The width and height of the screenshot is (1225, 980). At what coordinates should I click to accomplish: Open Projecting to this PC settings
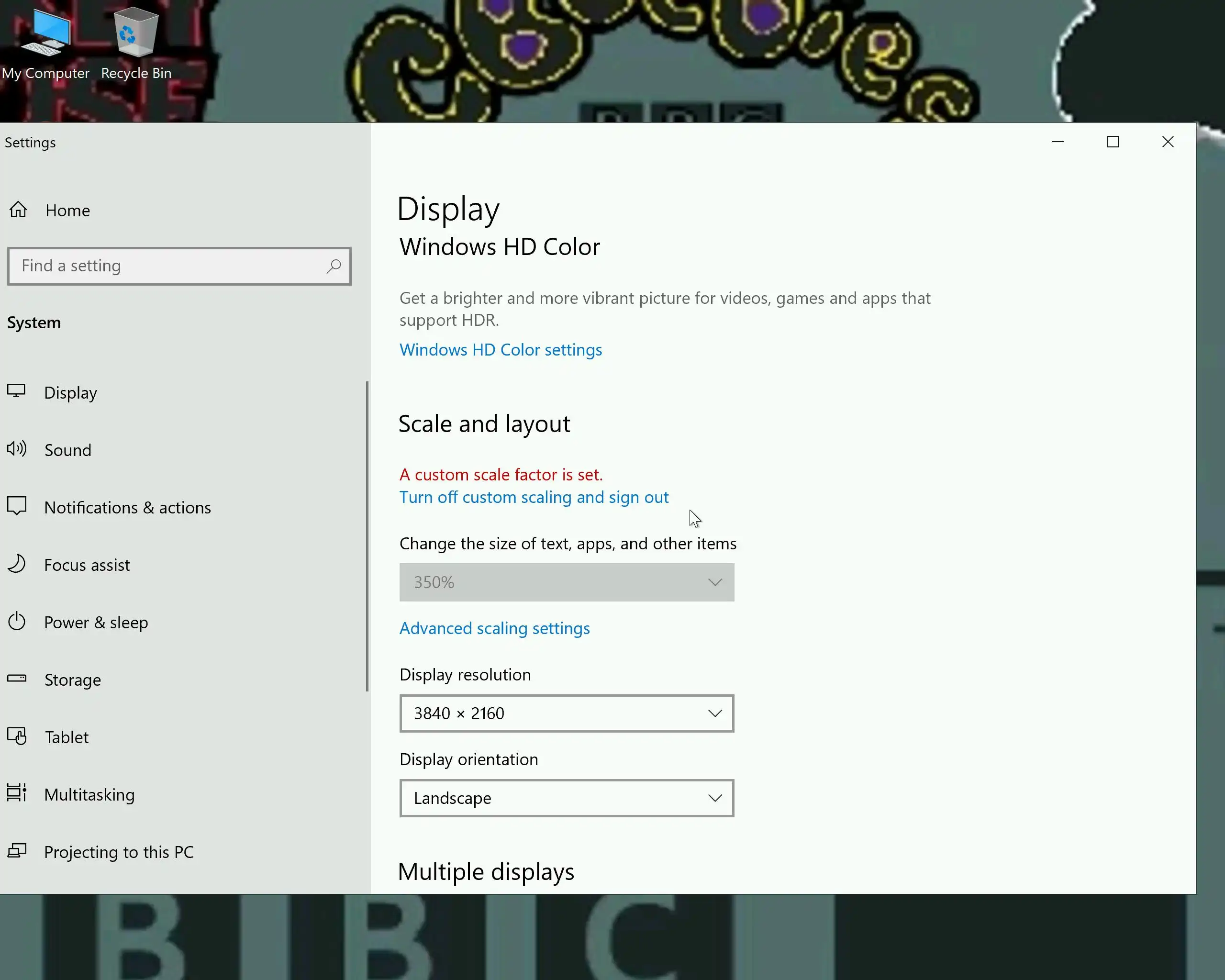(119, 852)
